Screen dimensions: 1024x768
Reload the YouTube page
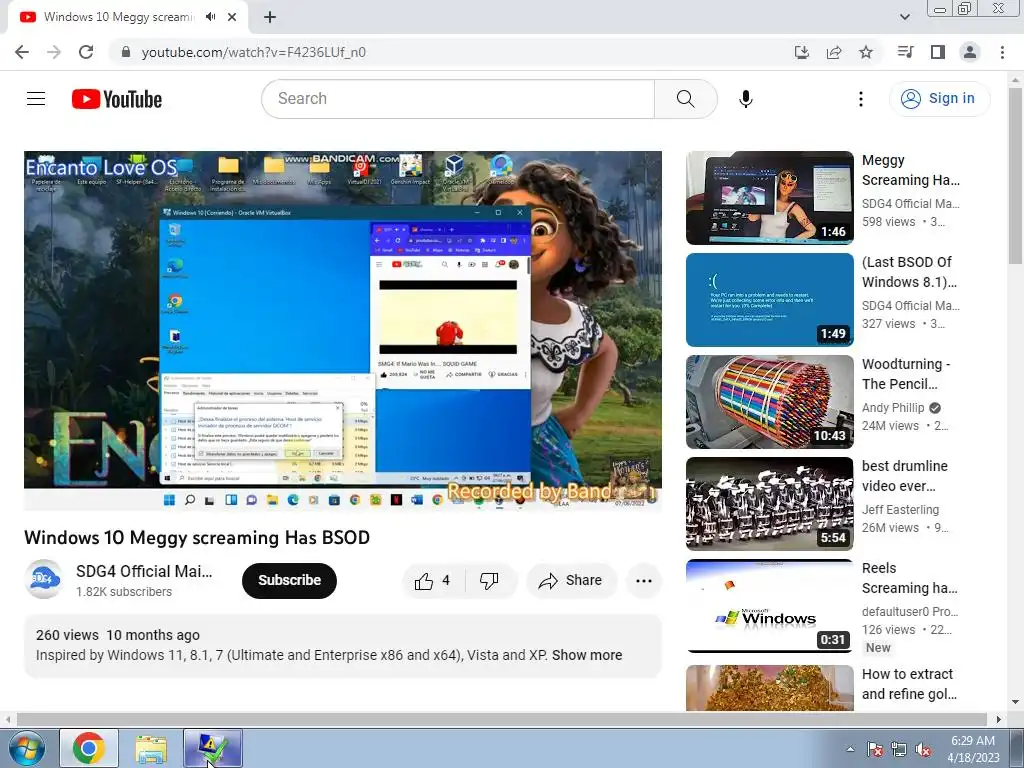click(x=86, y=52)
